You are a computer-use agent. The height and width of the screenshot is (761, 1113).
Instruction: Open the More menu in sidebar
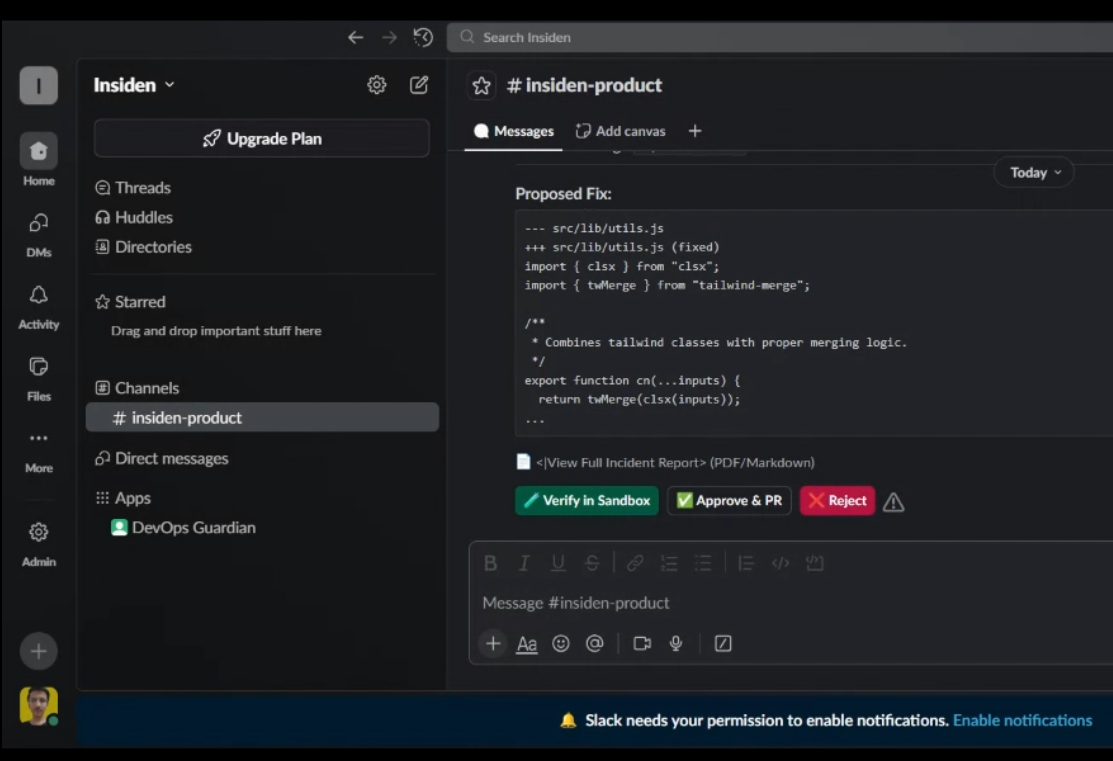(x=38, y=451)
